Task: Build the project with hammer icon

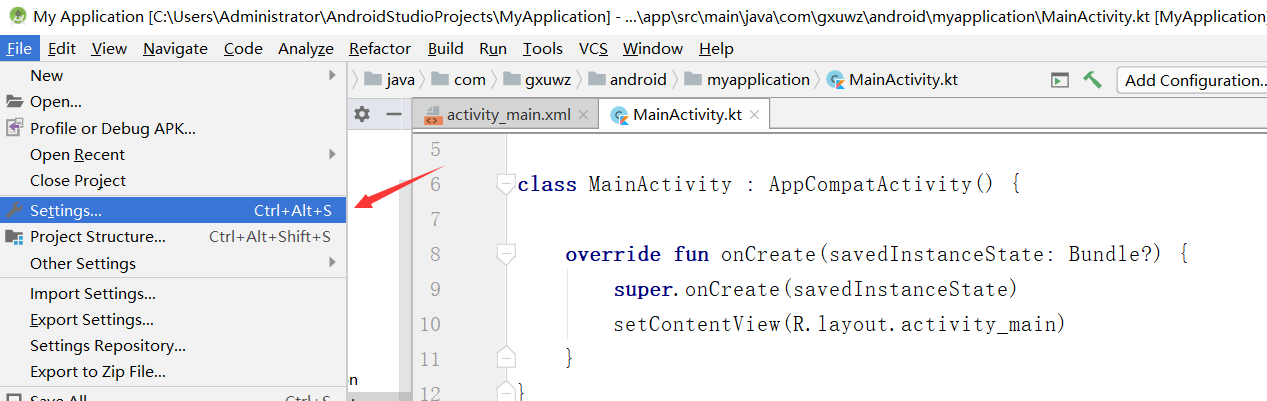Action: [x=1092, y=79]
